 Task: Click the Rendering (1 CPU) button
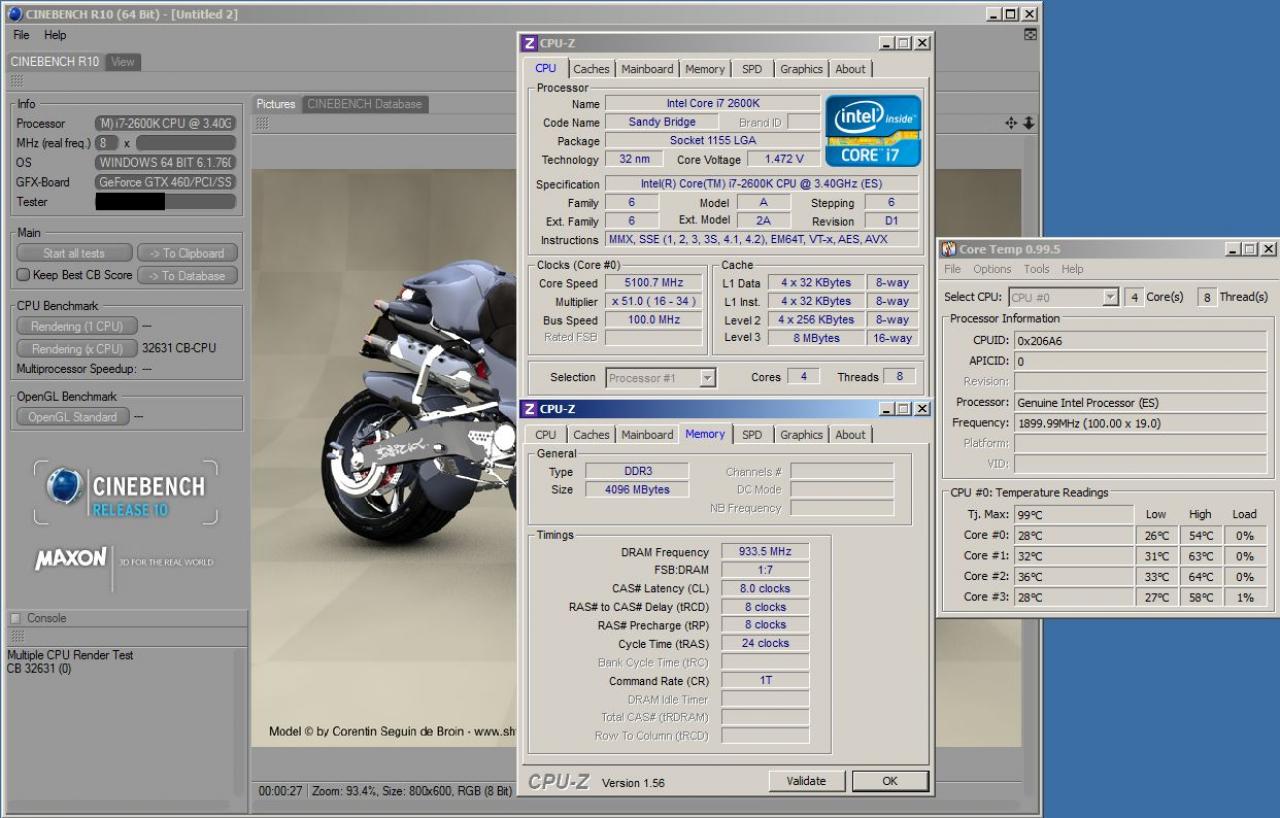(x=77, y=326)
